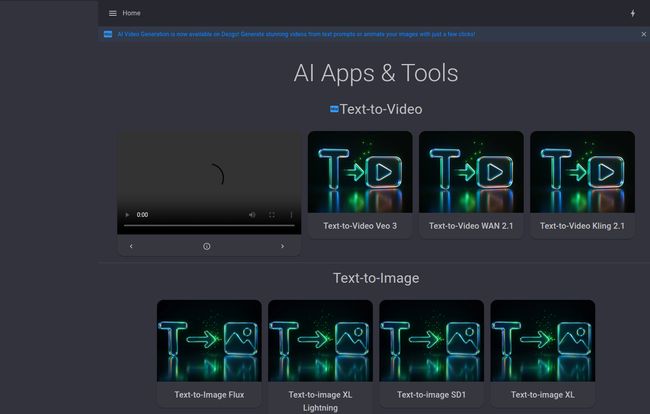
Task: Open Text-to-Video Veo 3 thumbnail
Action: pos(360,172)
